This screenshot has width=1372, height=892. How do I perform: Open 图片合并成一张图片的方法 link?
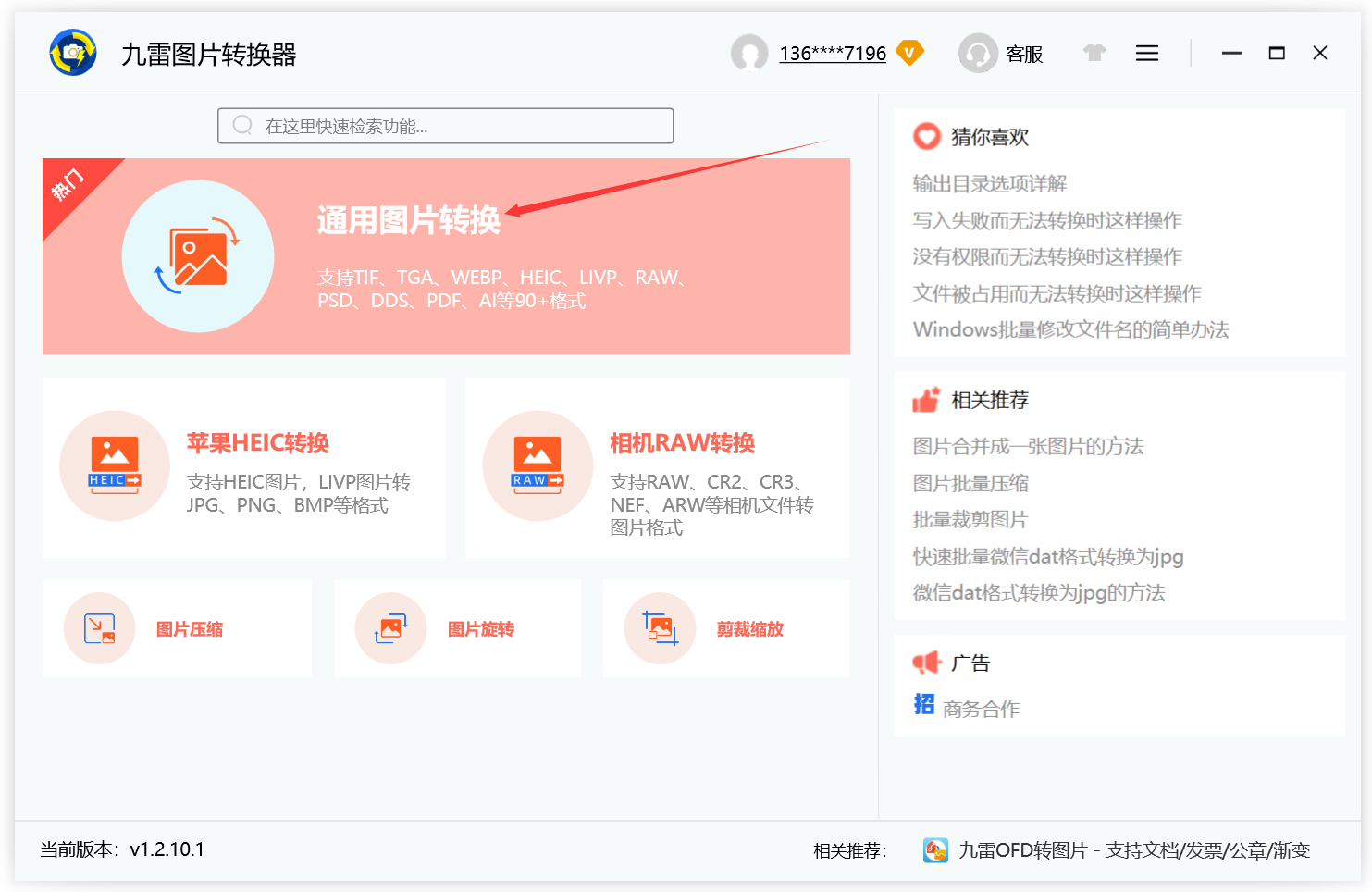coord(1028,446)
